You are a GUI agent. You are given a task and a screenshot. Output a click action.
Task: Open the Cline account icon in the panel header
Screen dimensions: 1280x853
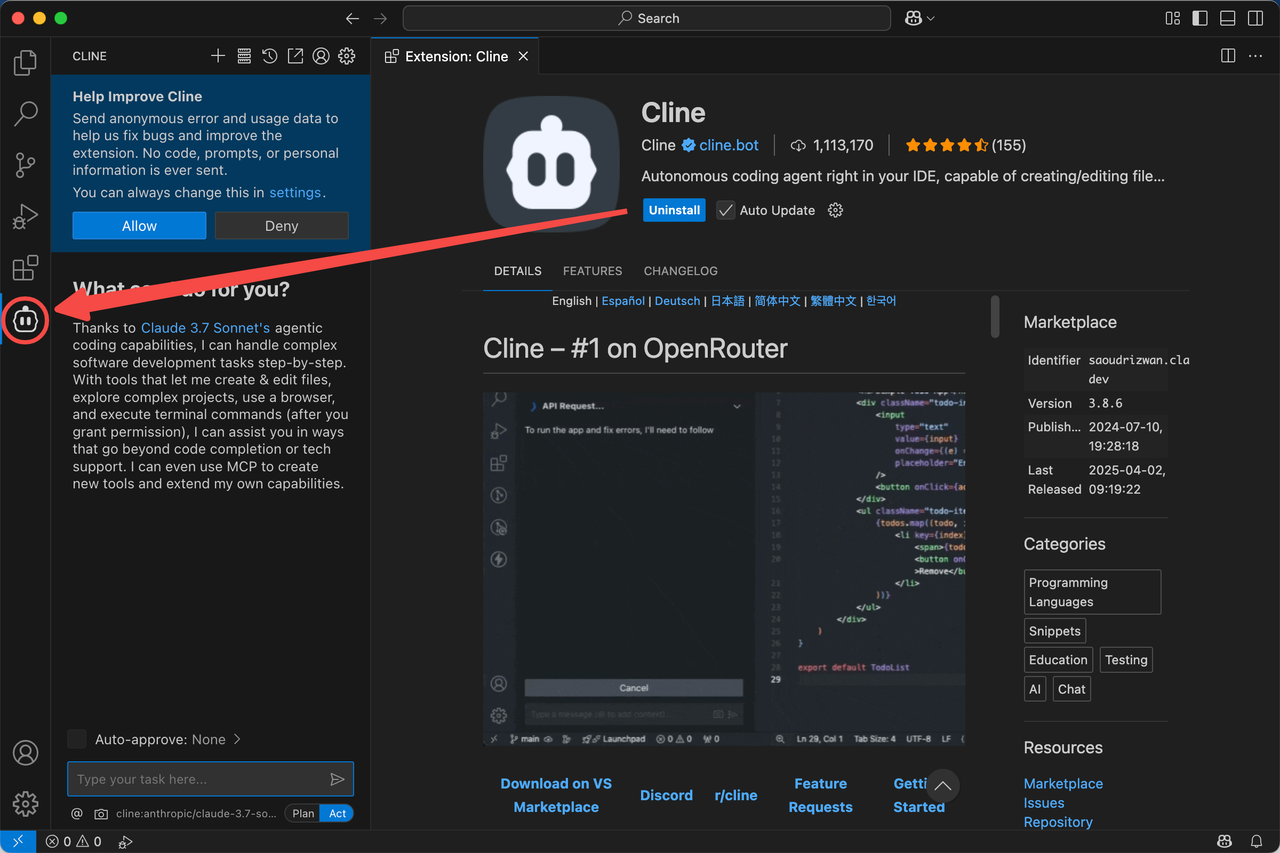click(321, 56)
